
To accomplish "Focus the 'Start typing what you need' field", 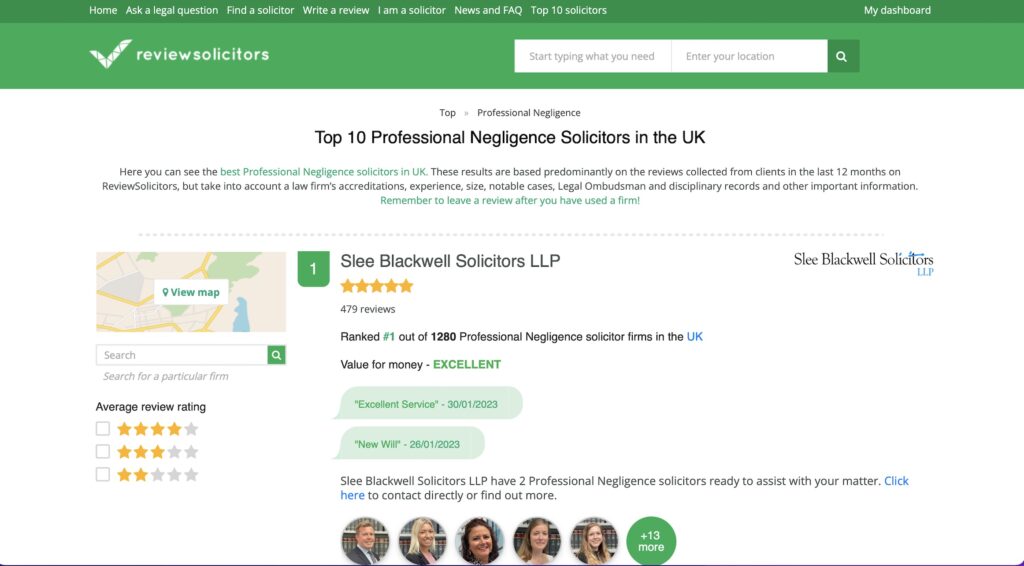I will [x=592, y=56].
